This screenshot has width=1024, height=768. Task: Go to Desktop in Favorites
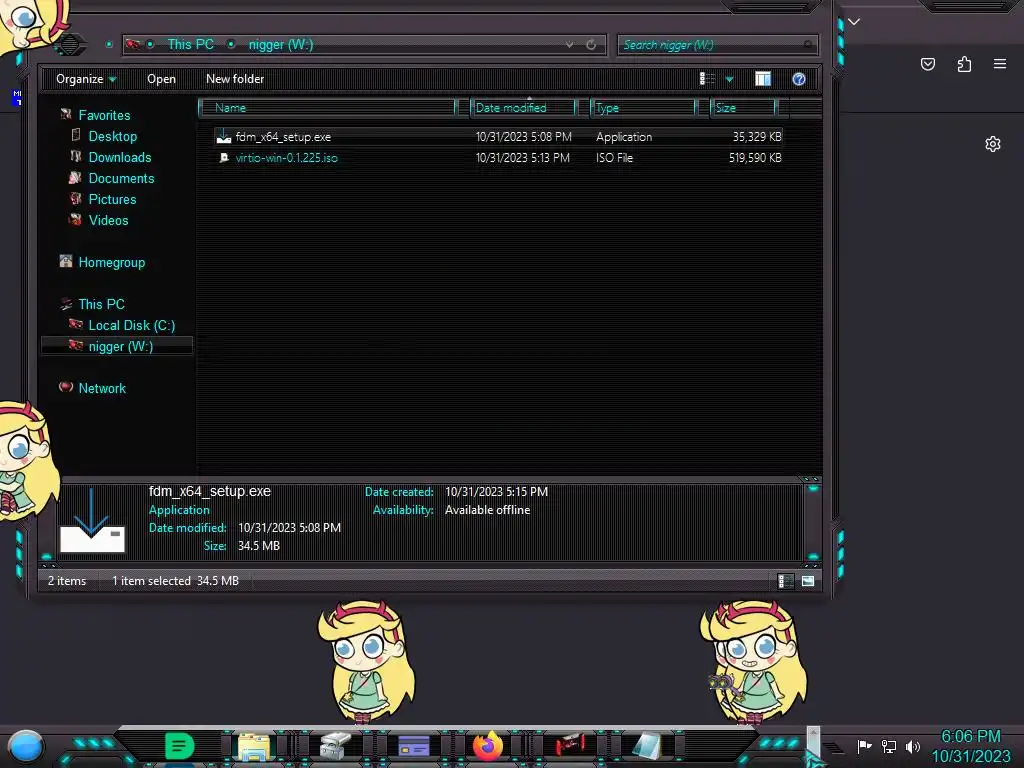113,136
